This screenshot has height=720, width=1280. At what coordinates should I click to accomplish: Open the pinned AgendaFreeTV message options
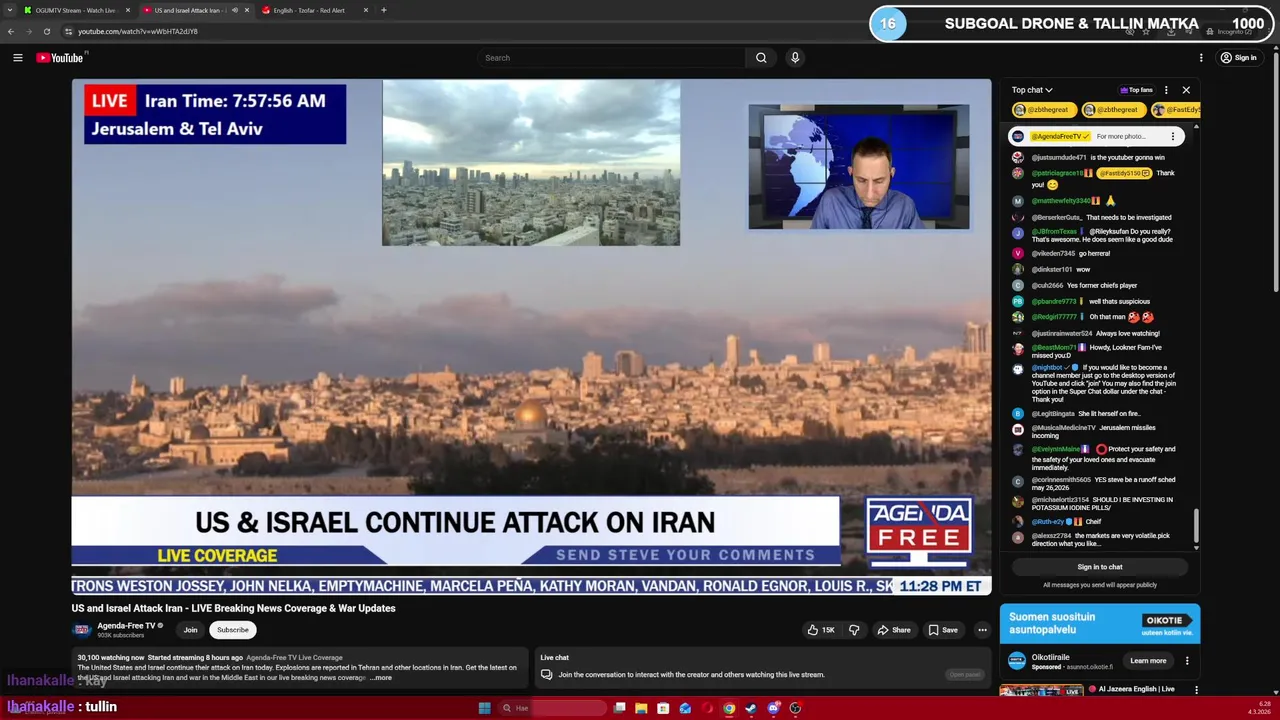tap(1173, 136)
